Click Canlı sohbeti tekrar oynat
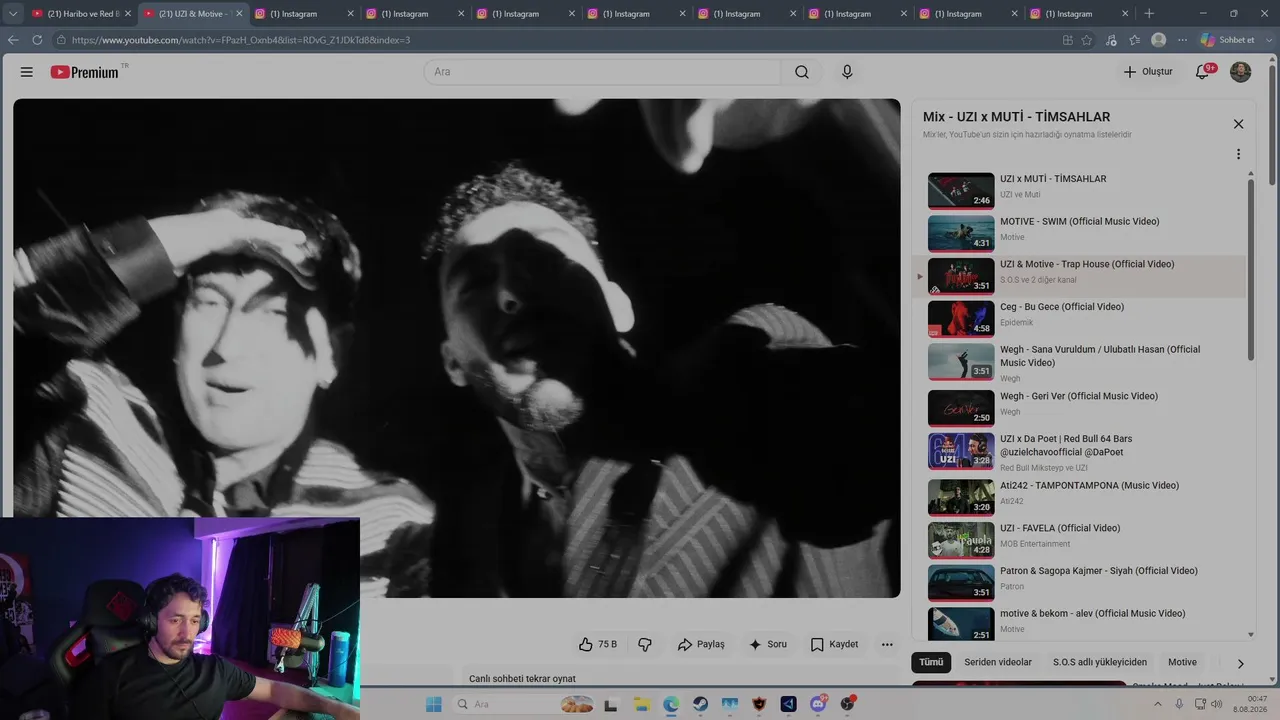 pyautogui.click(x=522, y=679)
